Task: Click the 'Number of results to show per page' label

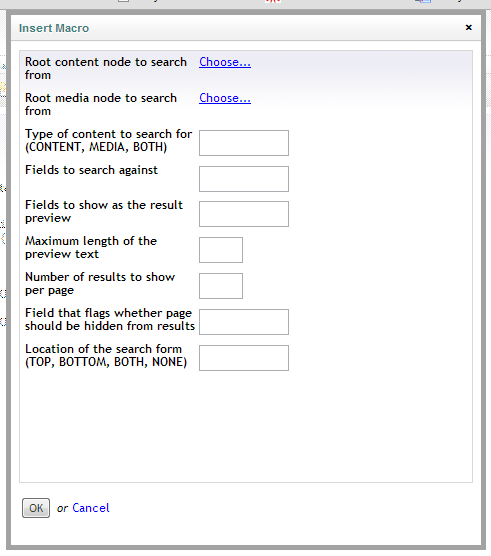Action: point(100,283)
